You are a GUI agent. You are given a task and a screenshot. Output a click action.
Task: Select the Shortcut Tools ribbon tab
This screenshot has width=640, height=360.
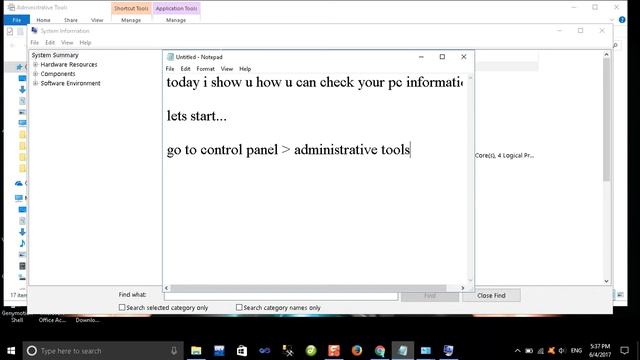(x=131, y=9)
